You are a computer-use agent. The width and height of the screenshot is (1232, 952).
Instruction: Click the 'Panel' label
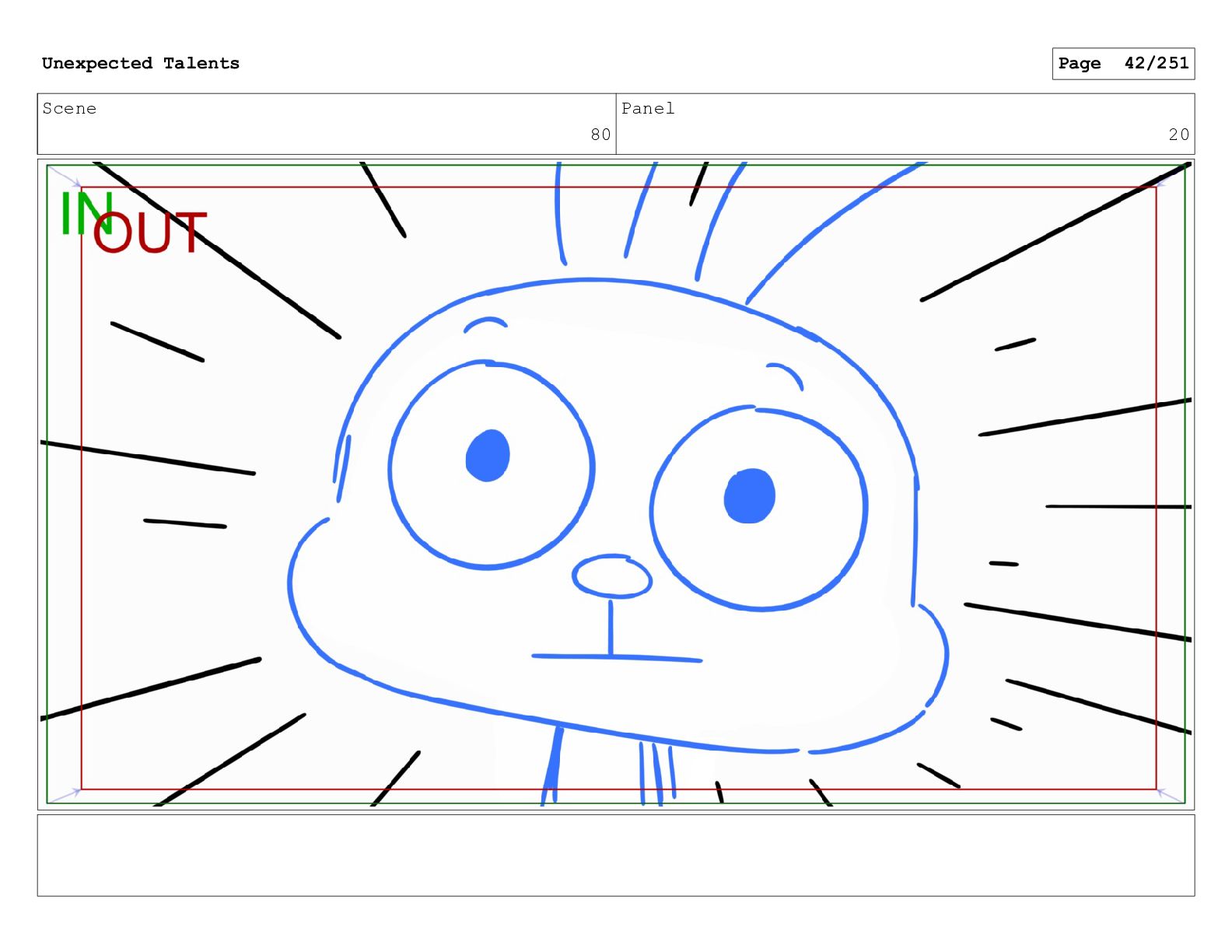pyautogui.click(x=648, y=109)
